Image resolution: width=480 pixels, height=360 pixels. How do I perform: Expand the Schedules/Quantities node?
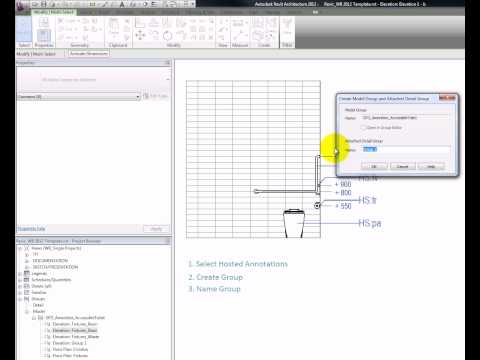click(x=20, y=280)
